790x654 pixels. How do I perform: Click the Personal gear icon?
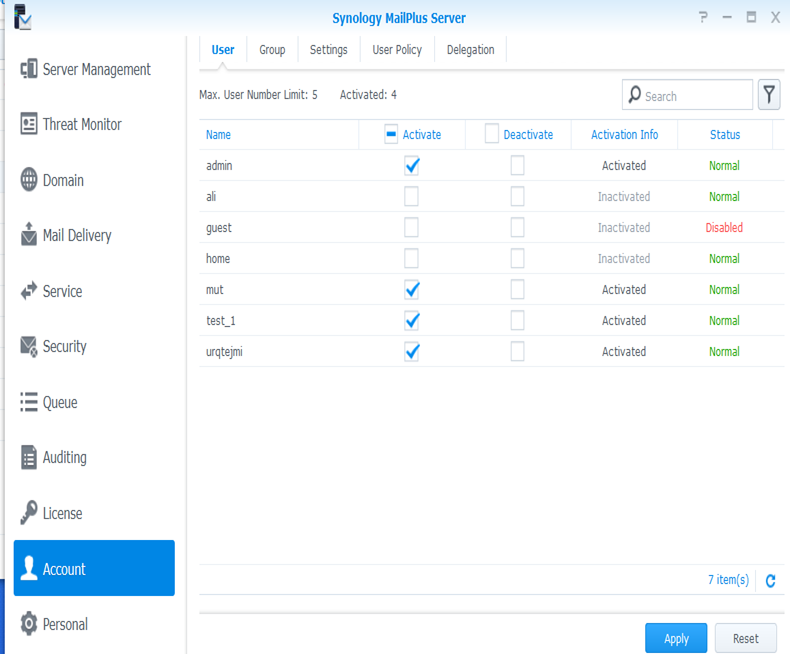point(29,624)
